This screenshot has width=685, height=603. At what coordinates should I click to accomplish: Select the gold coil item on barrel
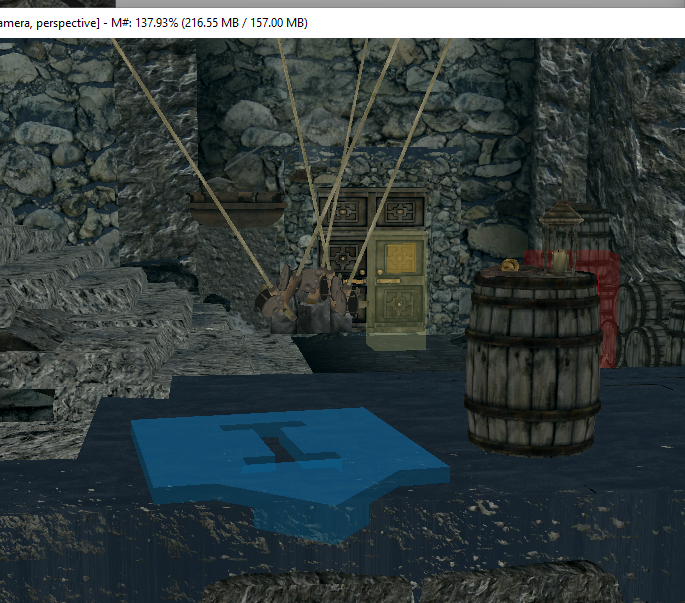click(510, 265)
